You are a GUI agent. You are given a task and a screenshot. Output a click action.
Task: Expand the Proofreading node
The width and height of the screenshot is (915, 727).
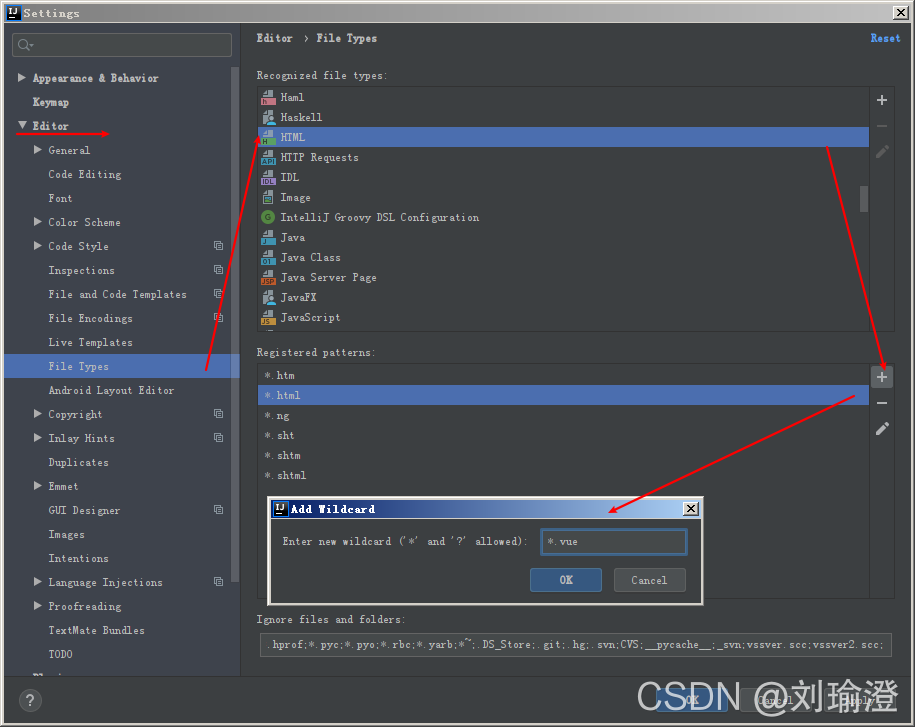click(38, 606)
